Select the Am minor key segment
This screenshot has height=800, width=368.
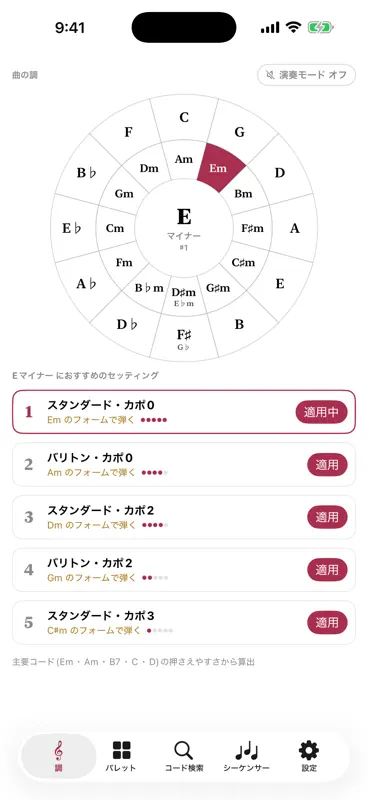(x=184, y=159)
